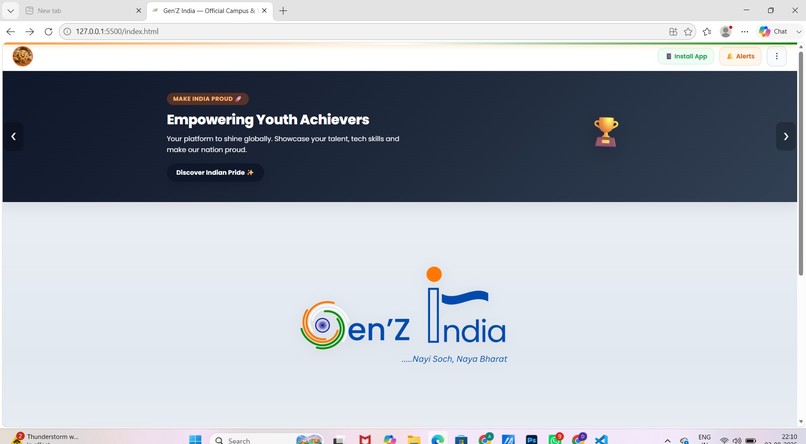Open Photoshop from the taskbar
Screen dimensions: 806x444
pos(532,440)
